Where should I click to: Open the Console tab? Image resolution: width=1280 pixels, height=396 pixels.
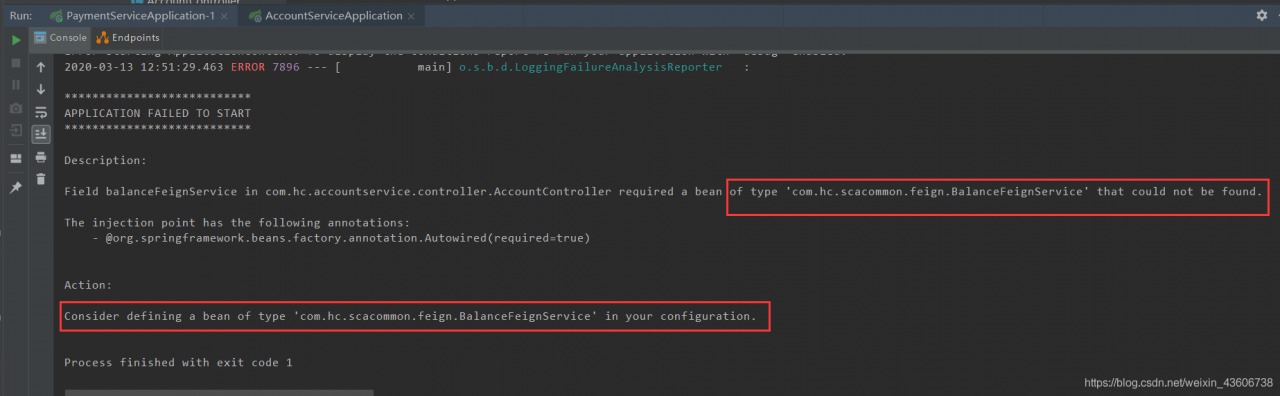tap(60, 38)
